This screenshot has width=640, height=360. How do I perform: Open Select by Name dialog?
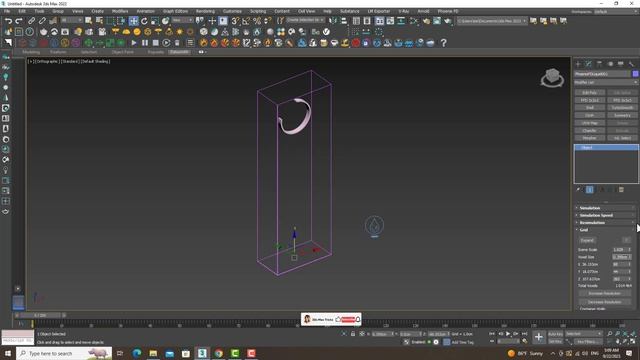(x=99, y=21)
